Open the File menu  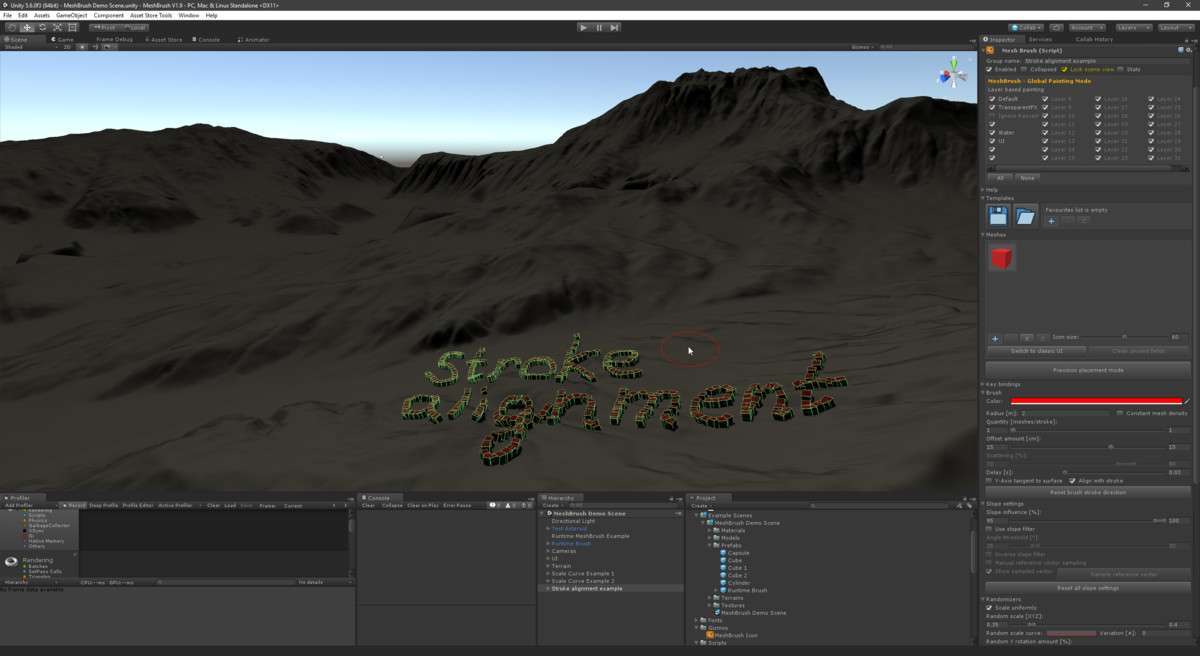point(8,16)
